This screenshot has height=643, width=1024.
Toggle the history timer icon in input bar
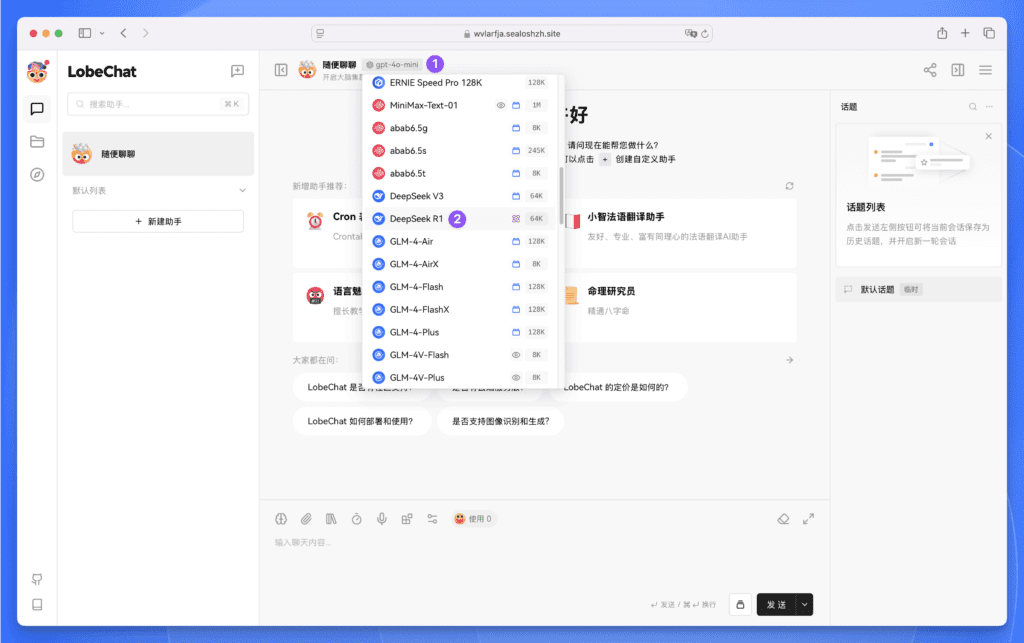[x=356, y=519]
